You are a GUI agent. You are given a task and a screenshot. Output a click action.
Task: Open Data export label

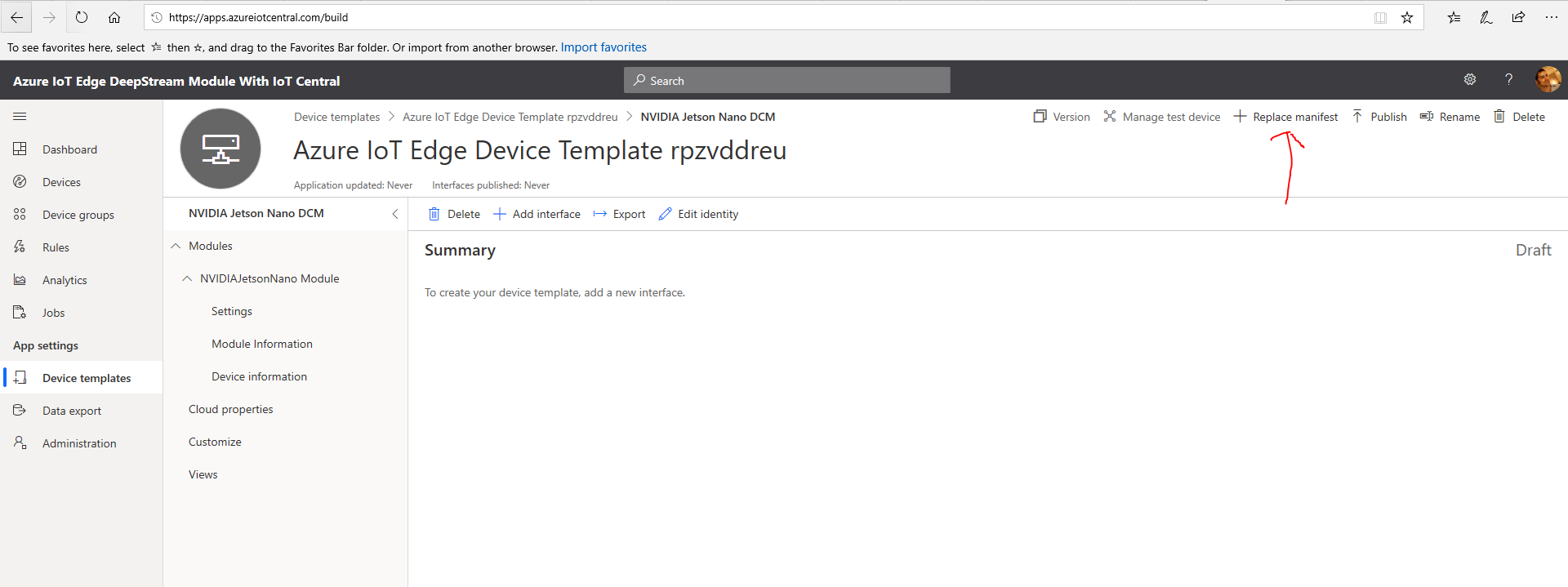point(72,411)
